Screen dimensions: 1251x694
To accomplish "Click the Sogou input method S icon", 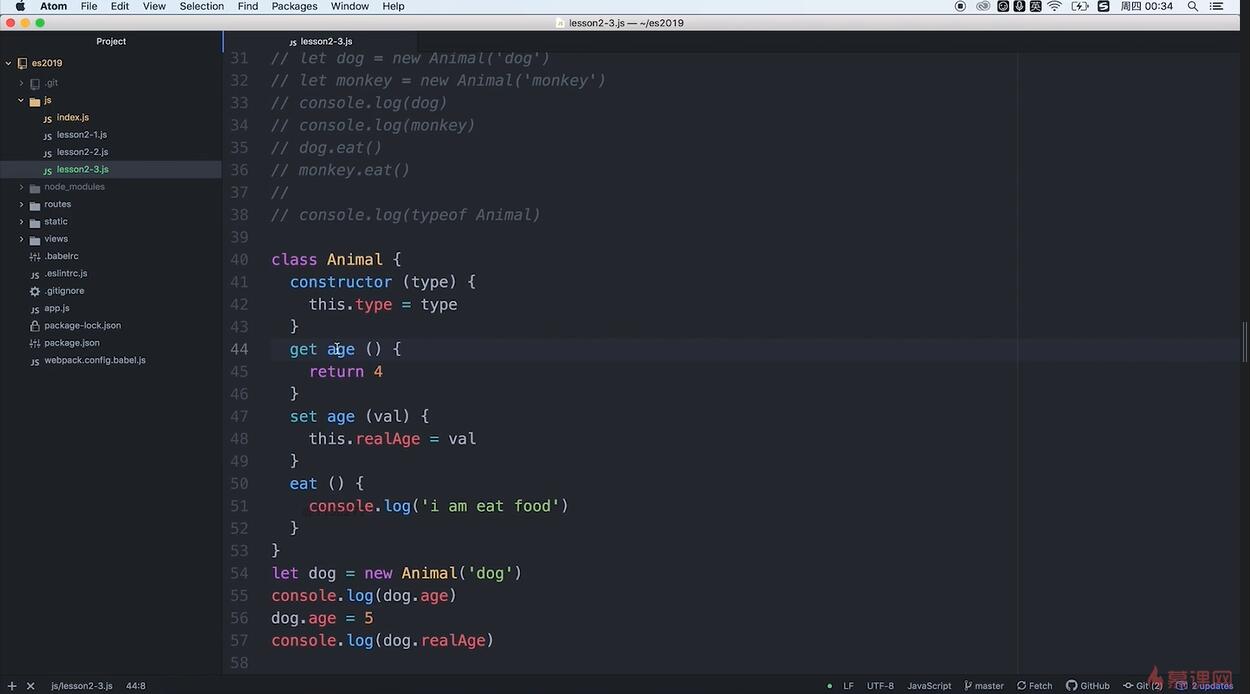I will pyautogui.click(x=1103, y=6).
